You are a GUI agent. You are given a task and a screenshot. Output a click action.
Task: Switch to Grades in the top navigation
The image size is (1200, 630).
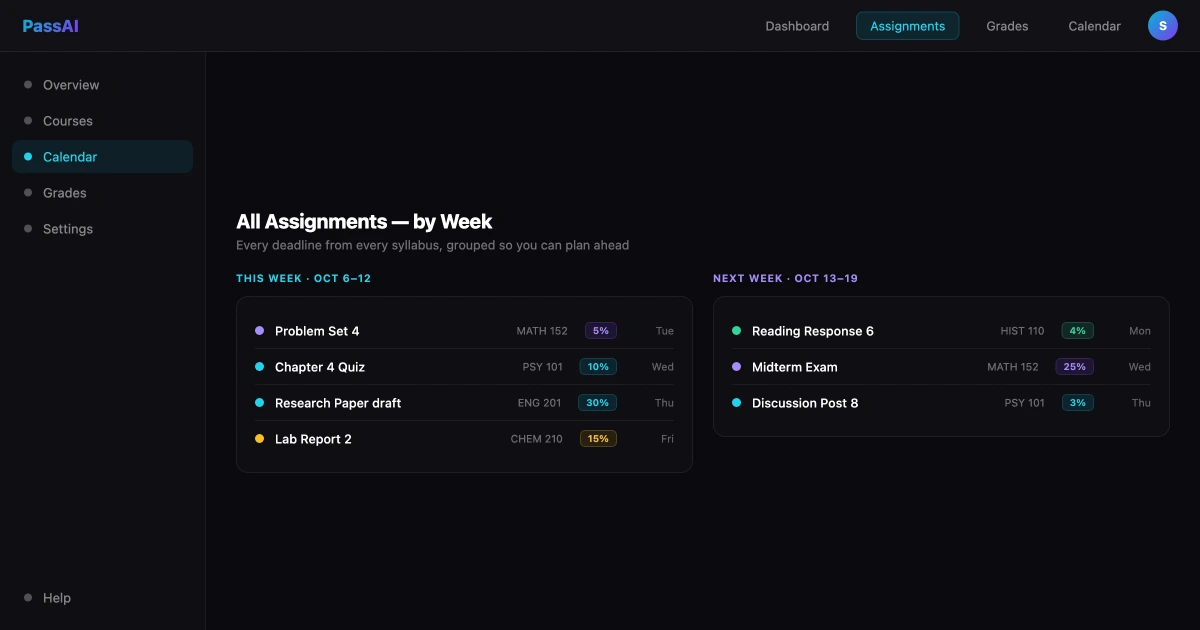click(1007, 26)
